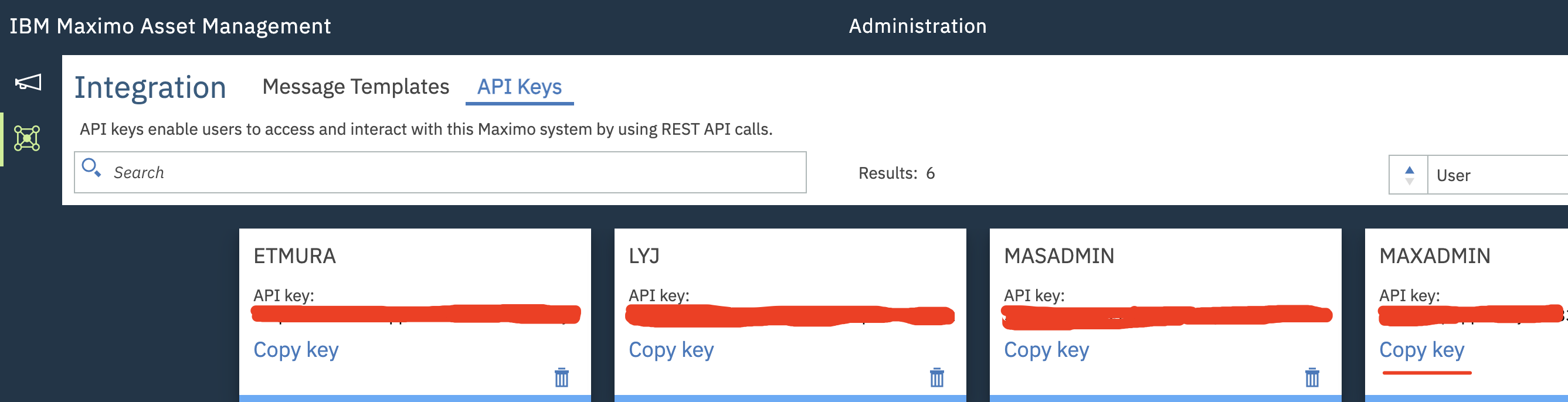Screen dimensions: 1568x402
Task: Select the Integration network sidebar icon
Action: [28, 138]
